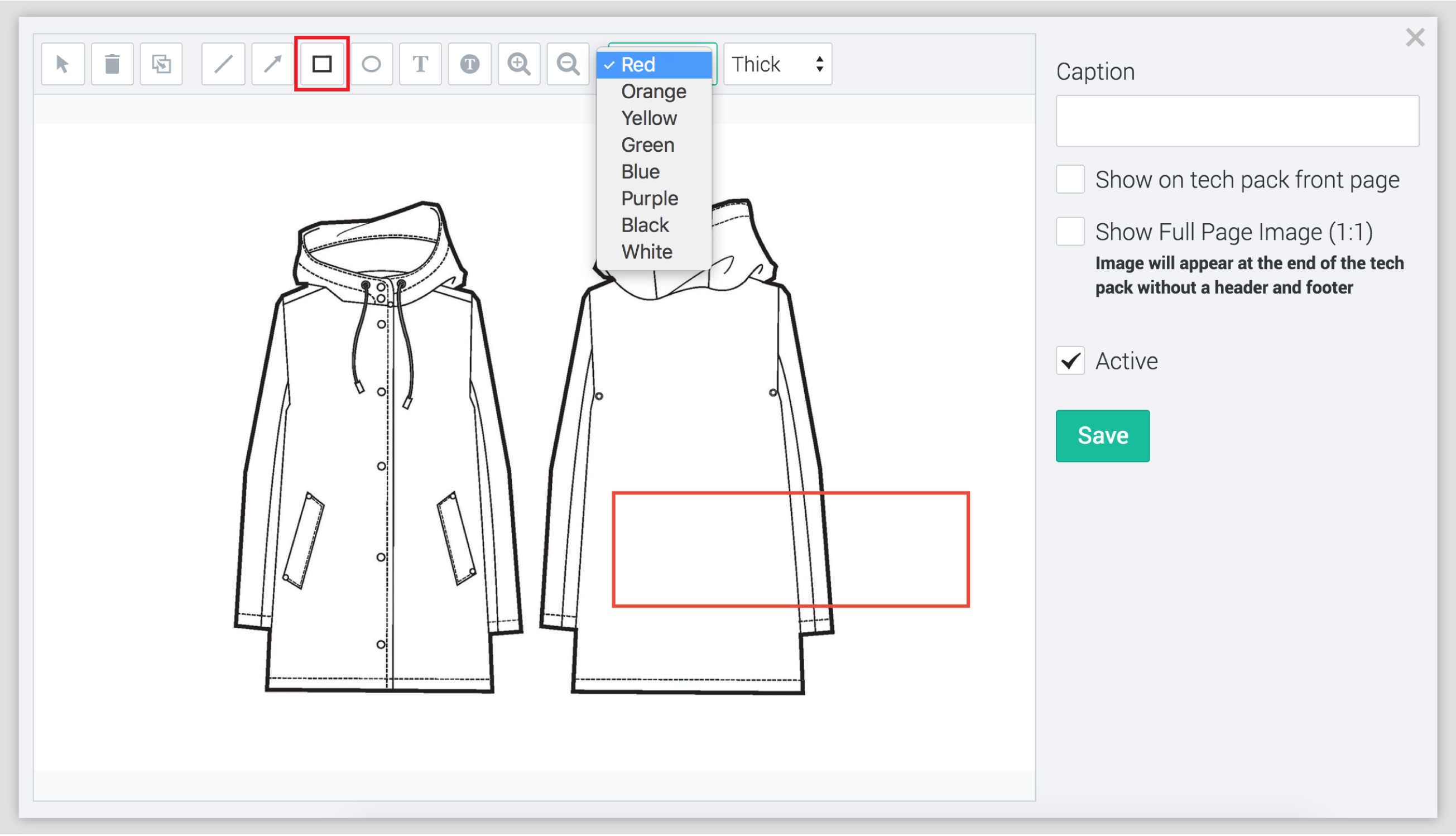Open the Thick line width dropdown

777,64
